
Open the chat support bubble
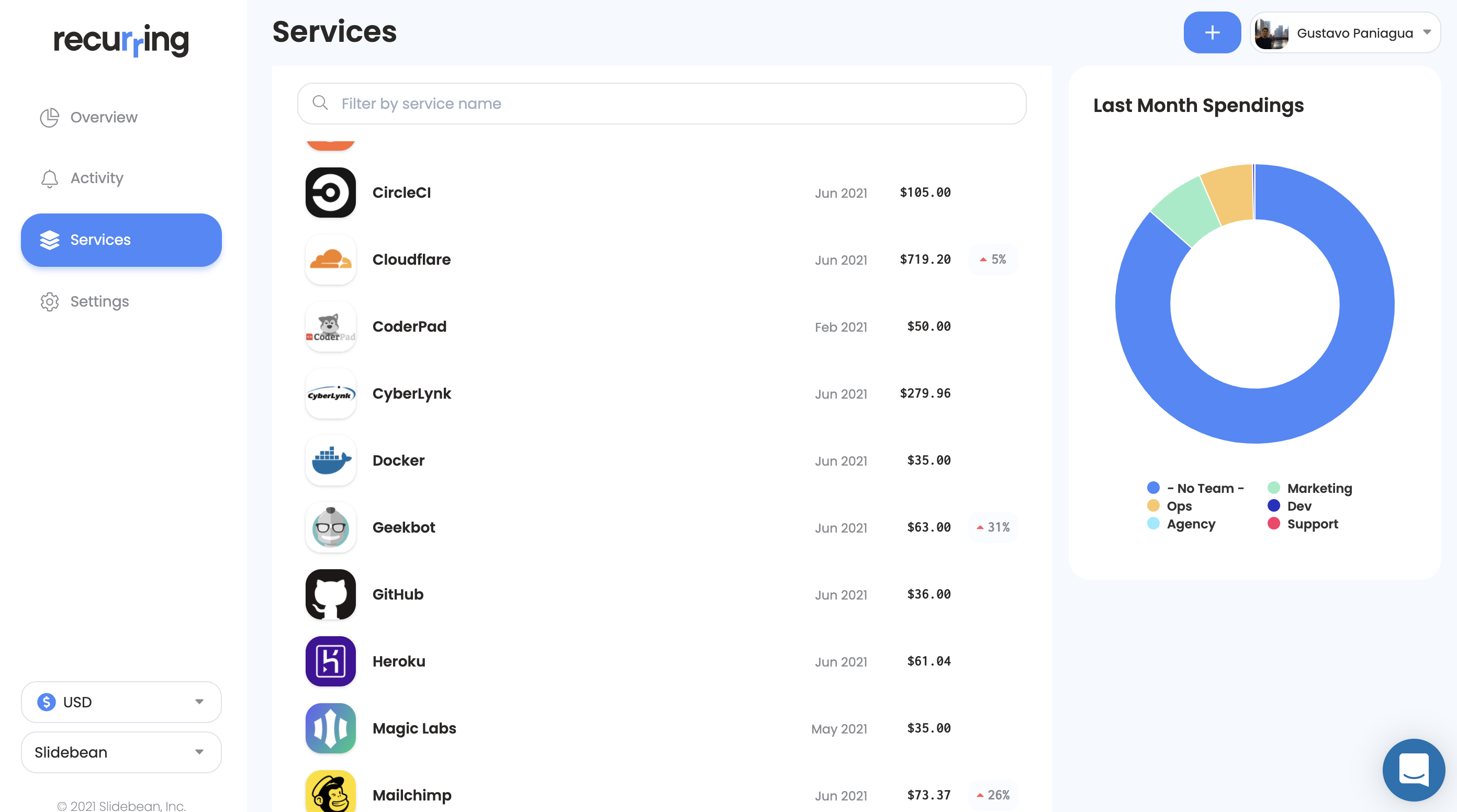tap(1414, 770)
